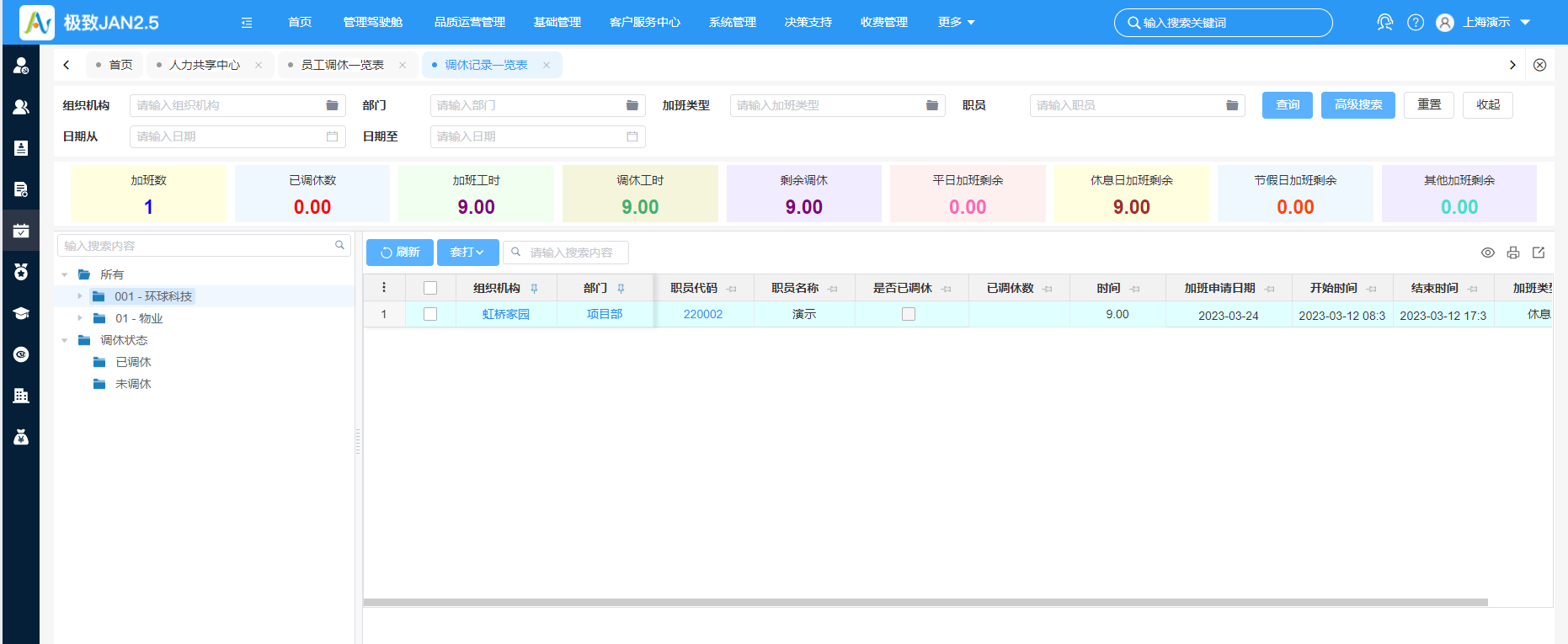Collapse the 调休状态 tree node

tap(65, 340)
